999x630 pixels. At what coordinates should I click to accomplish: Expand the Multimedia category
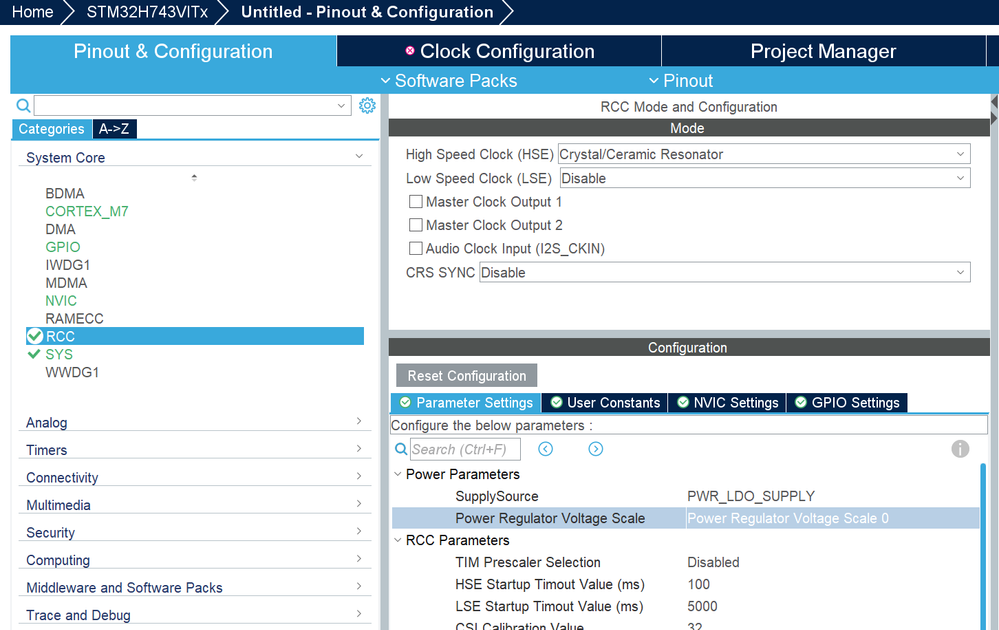[359, 503]
